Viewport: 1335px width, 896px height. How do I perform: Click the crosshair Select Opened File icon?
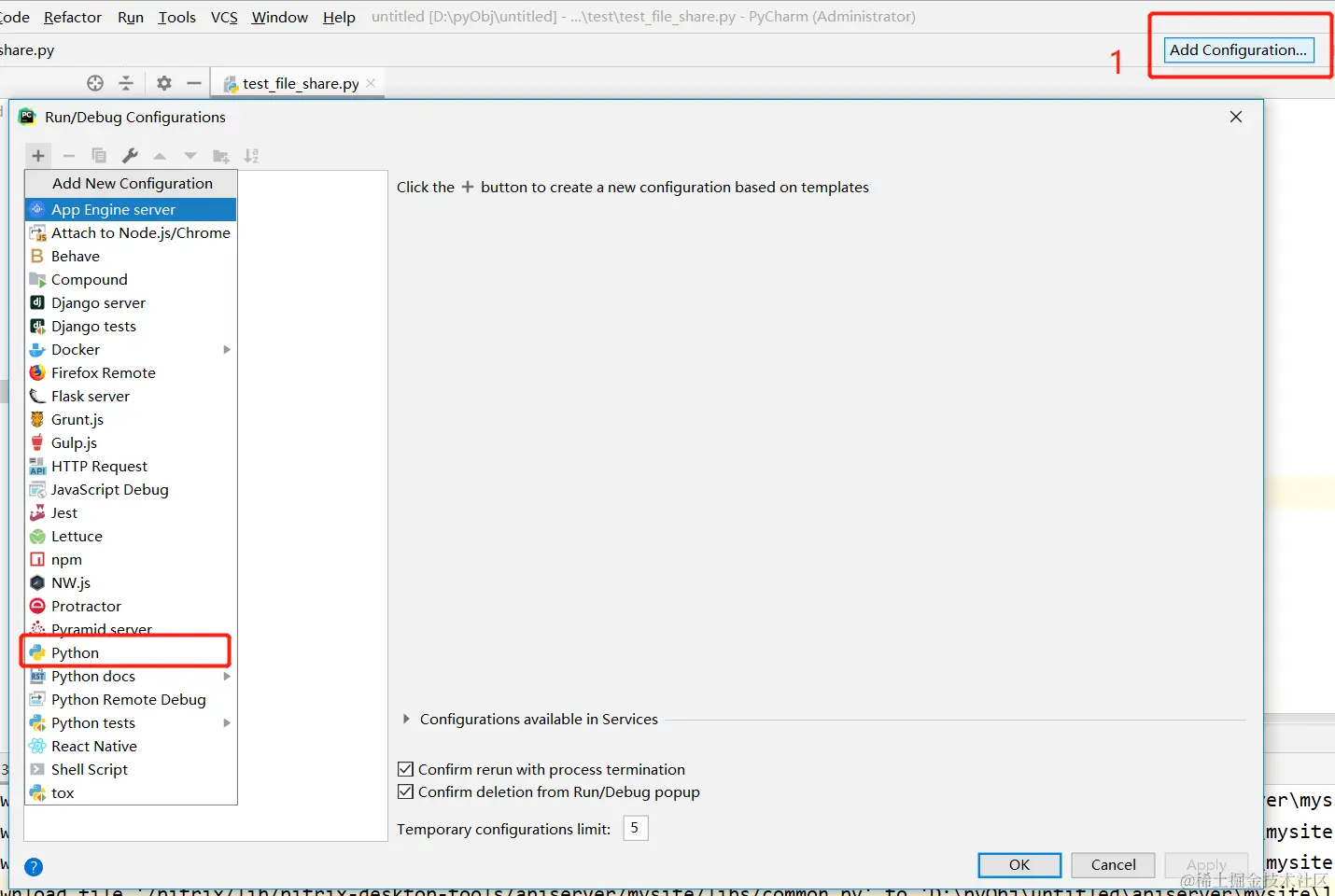(x=95, y=83)
